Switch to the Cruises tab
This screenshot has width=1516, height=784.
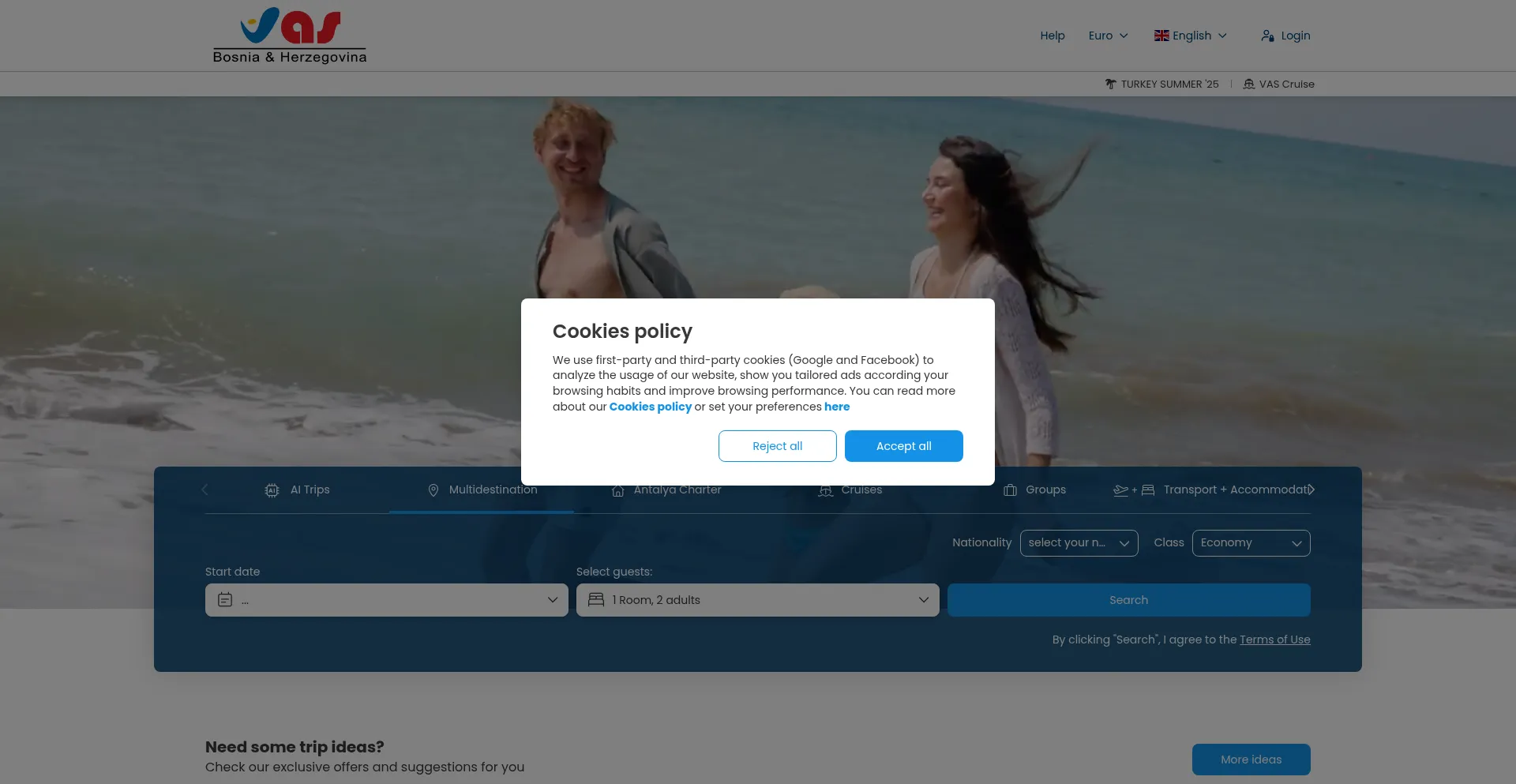[850, 490]
